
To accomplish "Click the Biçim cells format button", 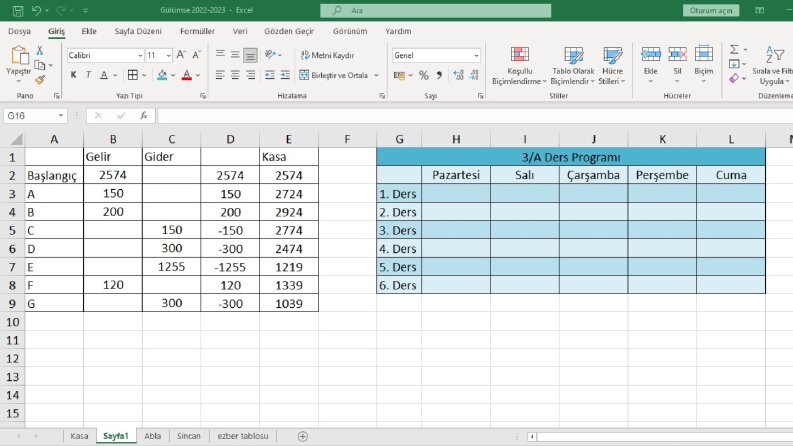I will [703, 65].
